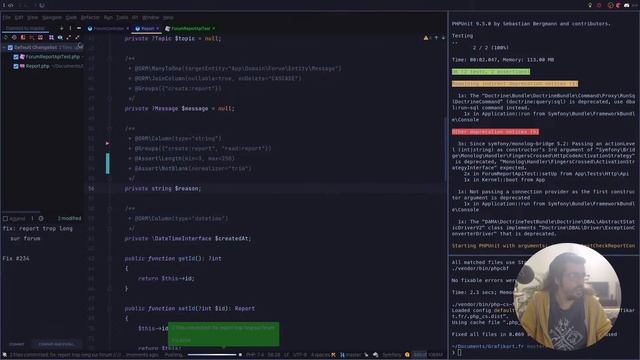Click the cyan change marker in the gutter
The width and height of the screenshot is (640, 360).
[x=108, y=163]
